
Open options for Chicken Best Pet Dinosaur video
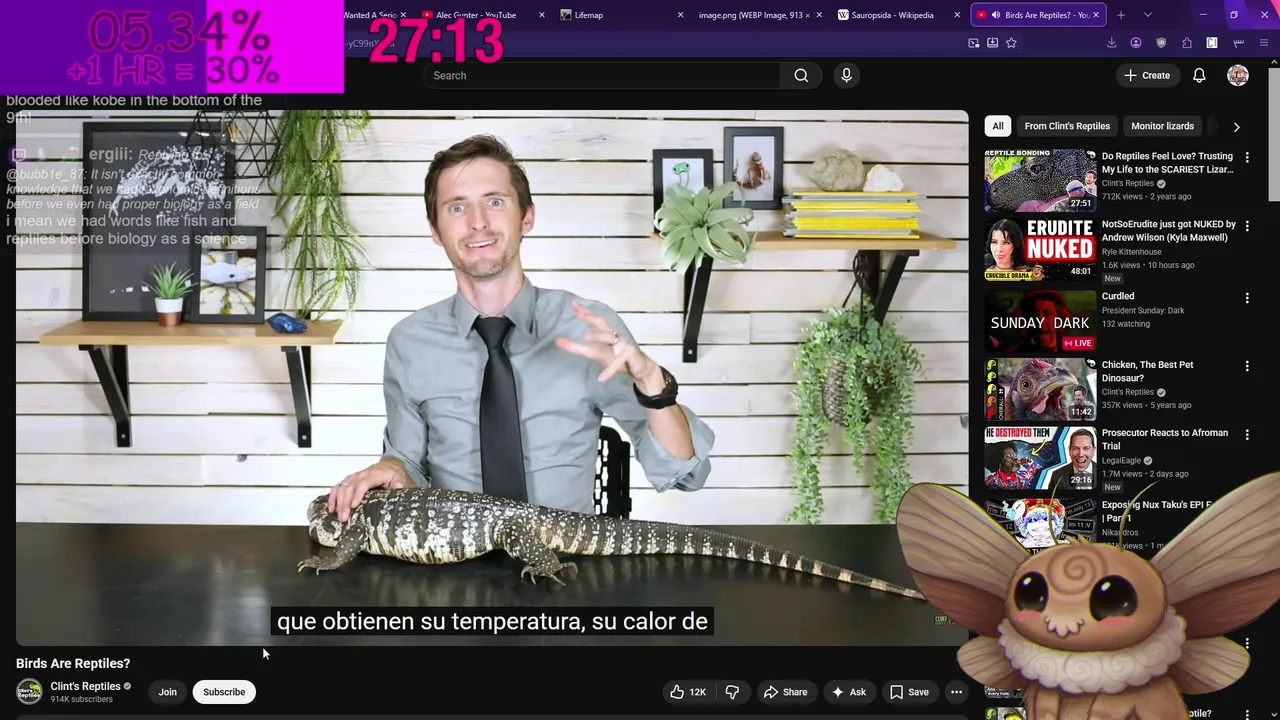(x=1247, y=367)
